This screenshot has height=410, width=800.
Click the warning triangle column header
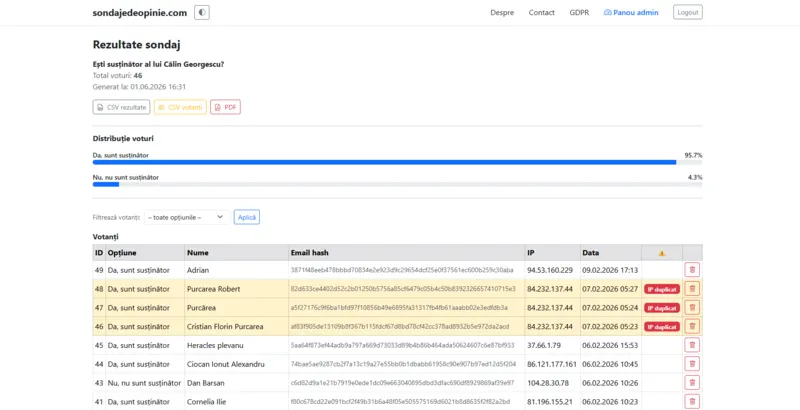[x=662, y=253]
